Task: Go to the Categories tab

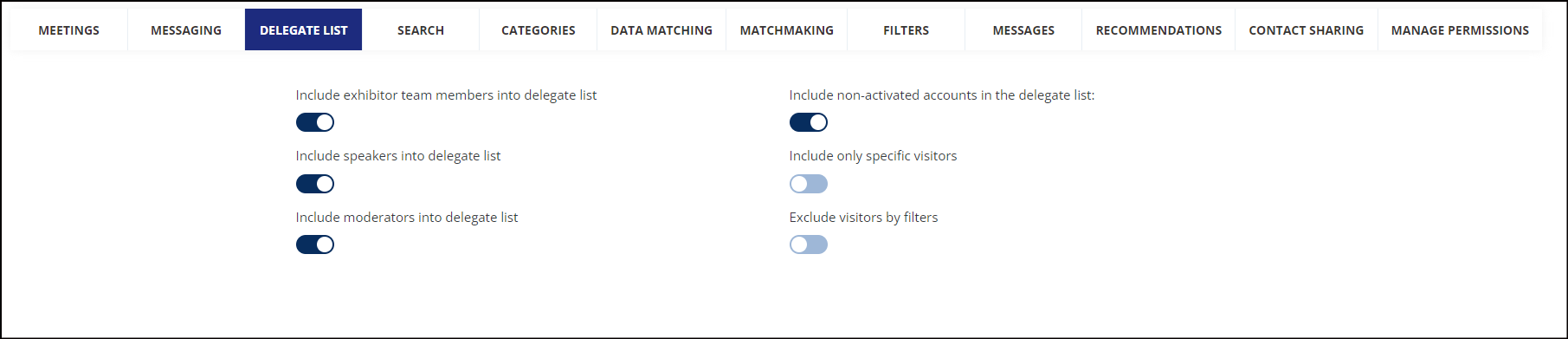Action: click(538, 29)
